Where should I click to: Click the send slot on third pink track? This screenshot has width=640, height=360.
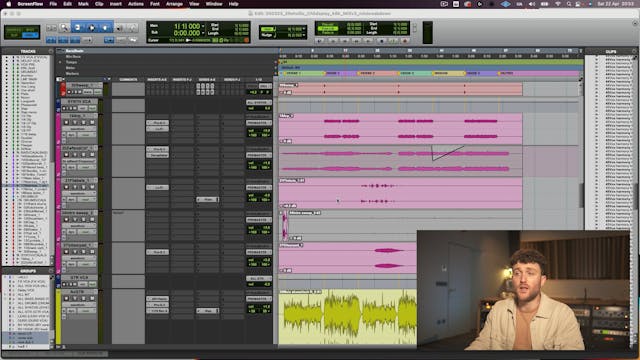coord(208,199)
